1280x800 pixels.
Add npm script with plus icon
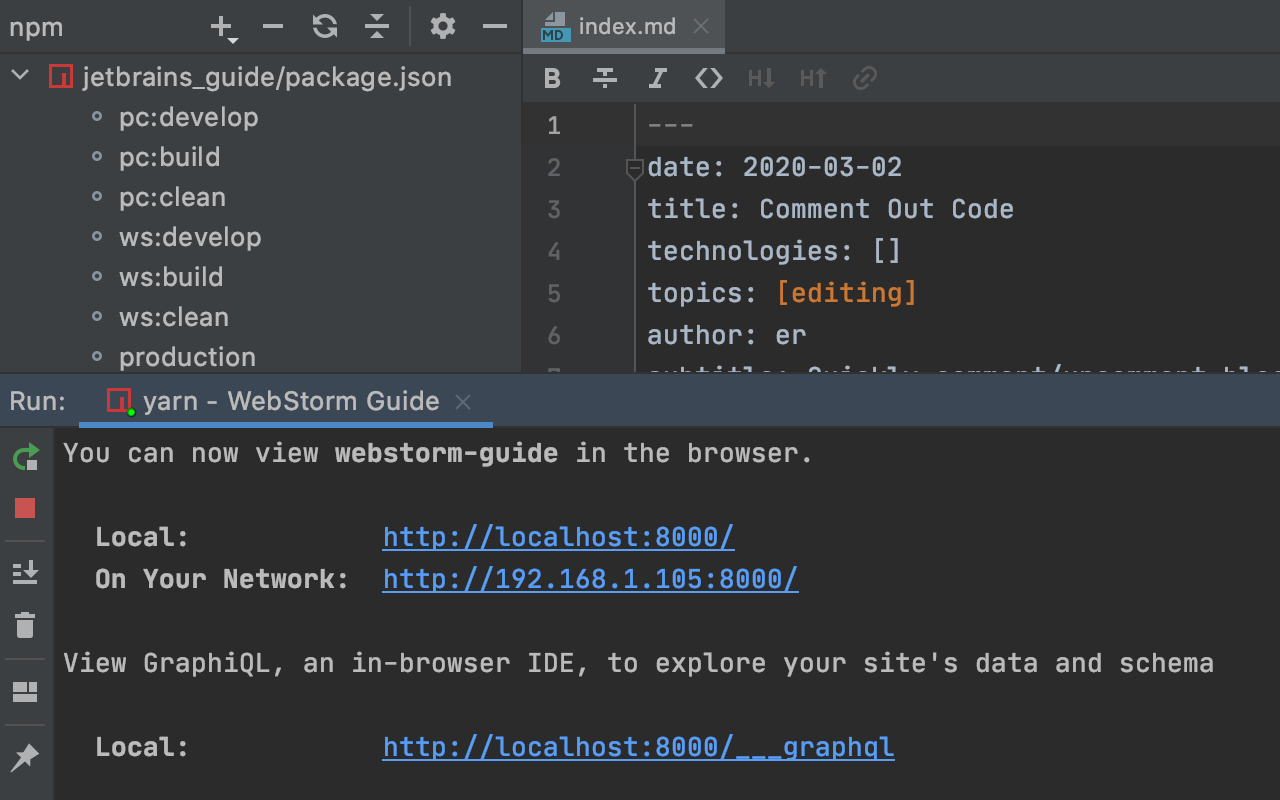point(224,27)
